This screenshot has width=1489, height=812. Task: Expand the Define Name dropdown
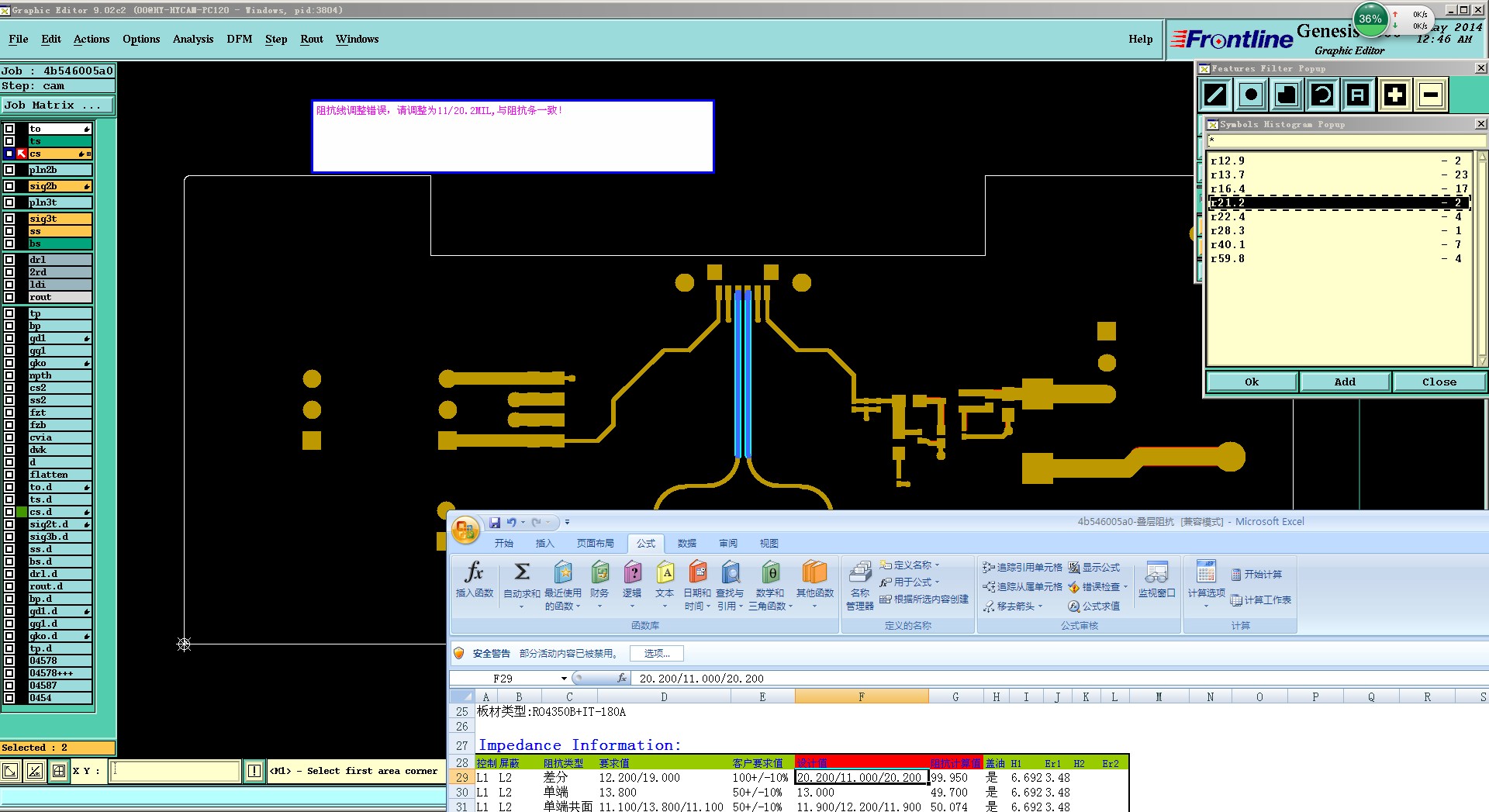point(937,565)
